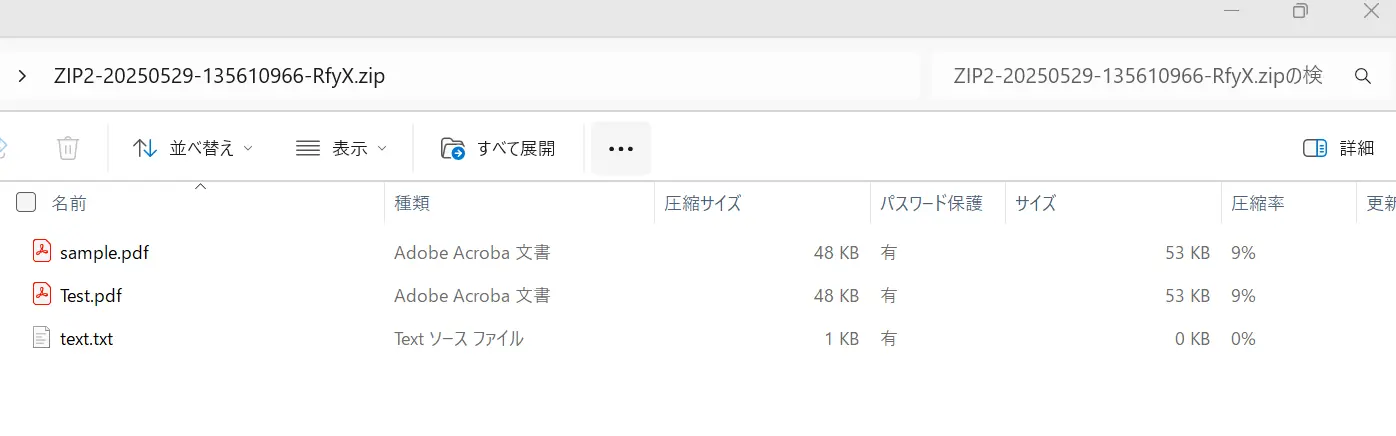
Task: Click the delete trash can icon
Action: click(x=68, y=148)
